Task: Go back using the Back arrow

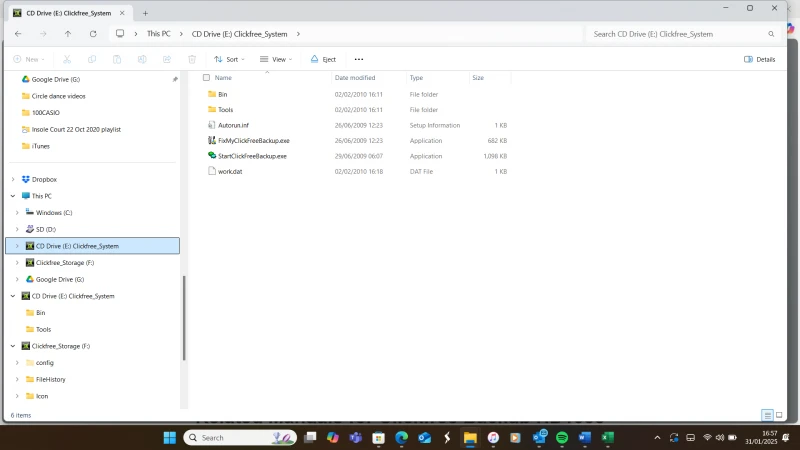Action: [x=18, y=34]
